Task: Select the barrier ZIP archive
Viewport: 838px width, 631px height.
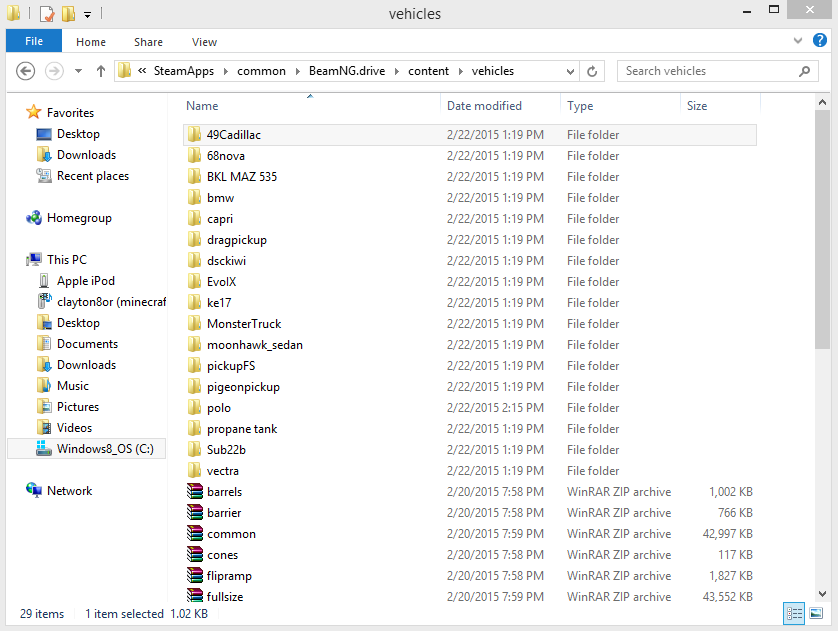Action: pyautogui.click(x=224, y=513)
